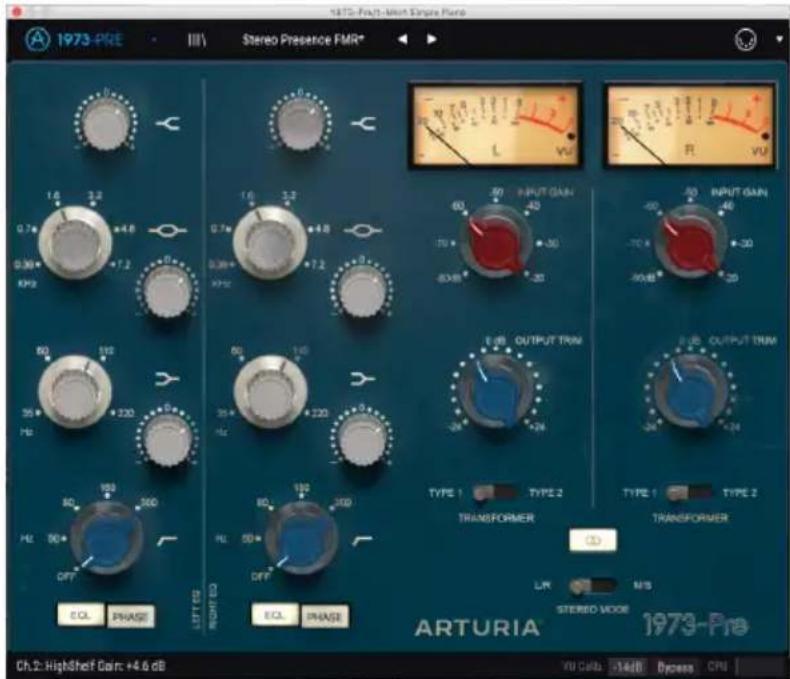Toggle the stereo link button
The image size is (790, 679).
click(592, 540)
